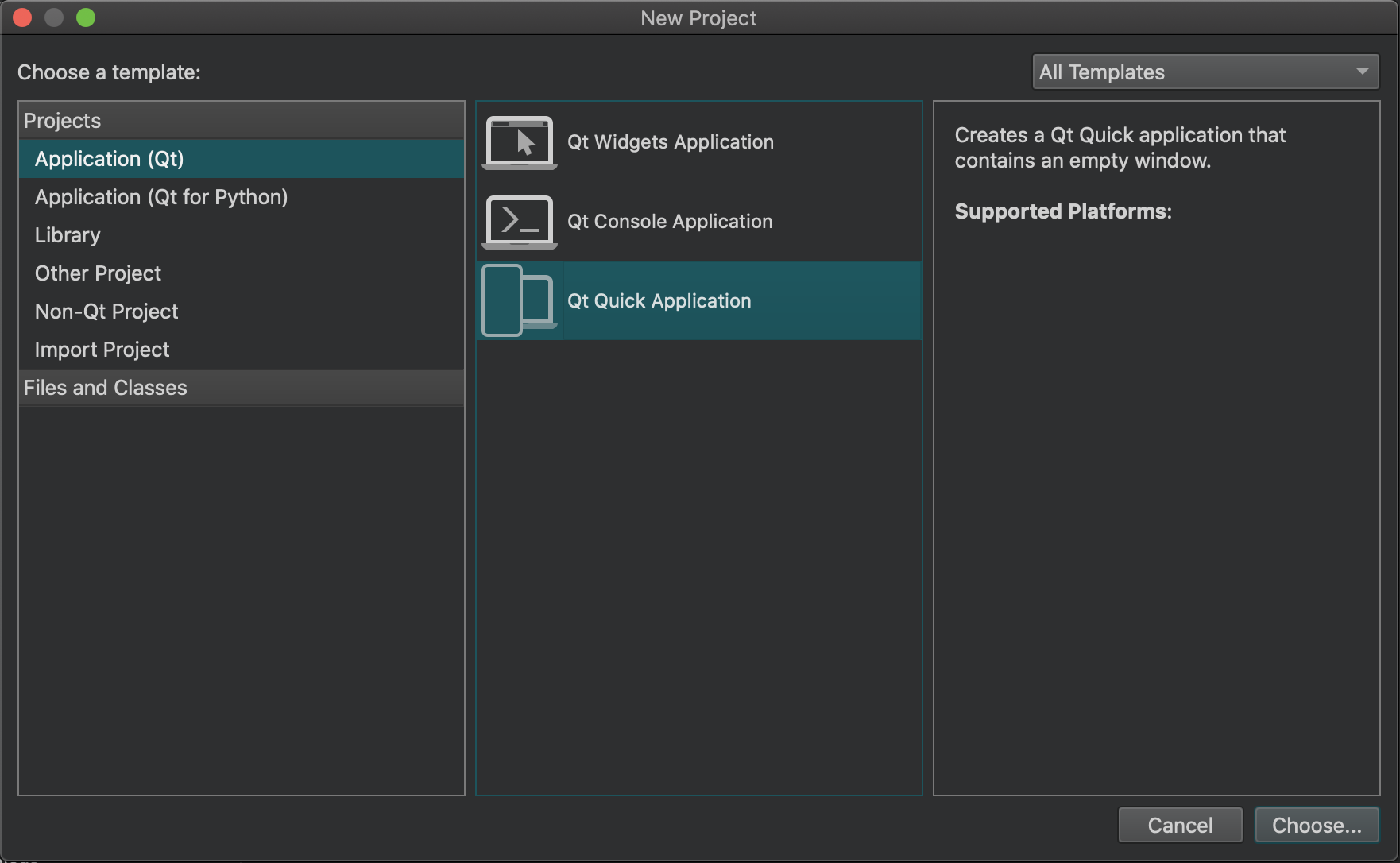The width and height of the screenshot is (1400, 863).
Task: Click the Qt Quick application description text
Action: pyautogui.click(x=1120, y=148)
